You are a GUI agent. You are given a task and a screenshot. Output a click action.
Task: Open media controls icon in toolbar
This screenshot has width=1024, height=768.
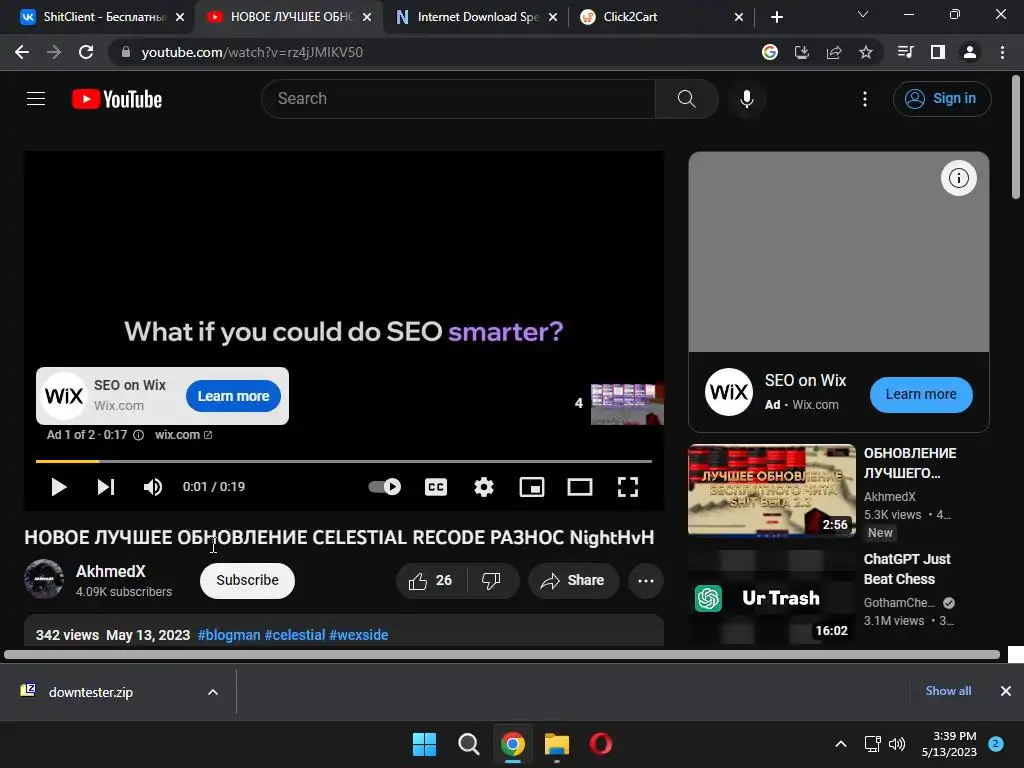[905, 52]
